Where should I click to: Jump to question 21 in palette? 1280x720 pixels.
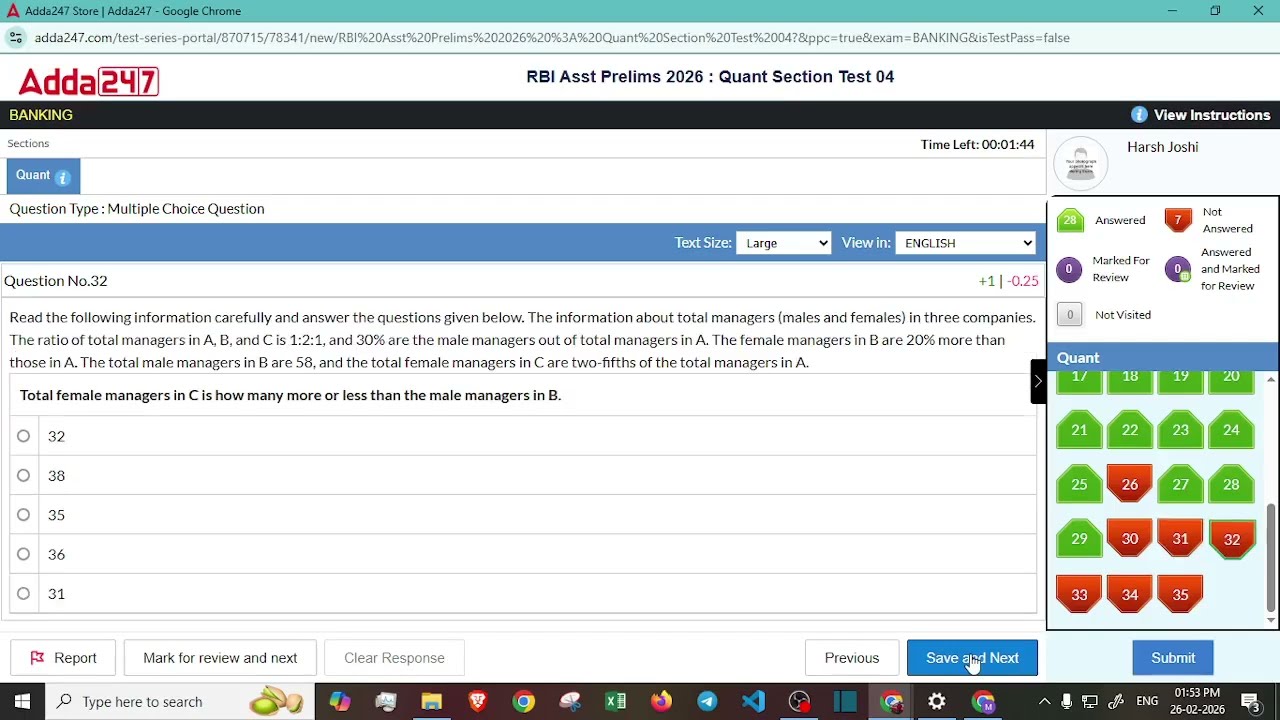coord(1079,430)
